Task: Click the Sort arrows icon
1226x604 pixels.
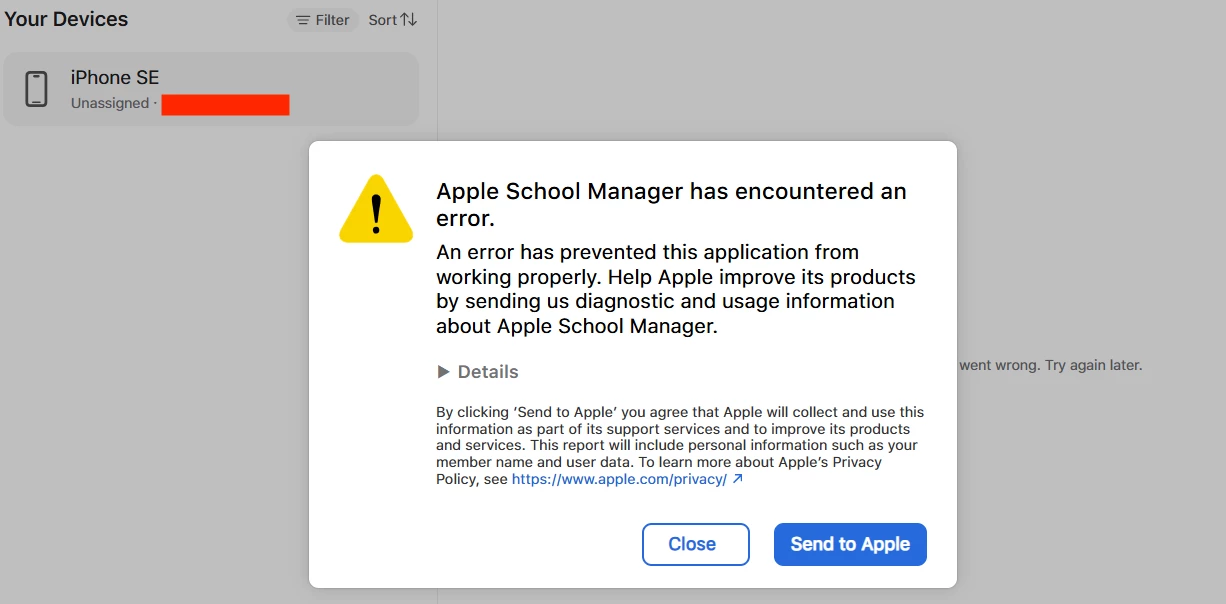Action: [x=409, y=20]
